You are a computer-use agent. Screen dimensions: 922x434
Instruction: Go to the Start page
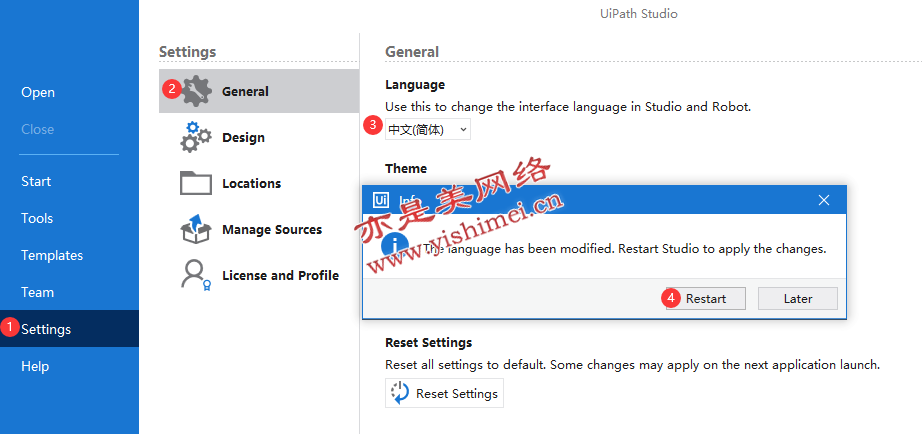click(x=36, y=181)
